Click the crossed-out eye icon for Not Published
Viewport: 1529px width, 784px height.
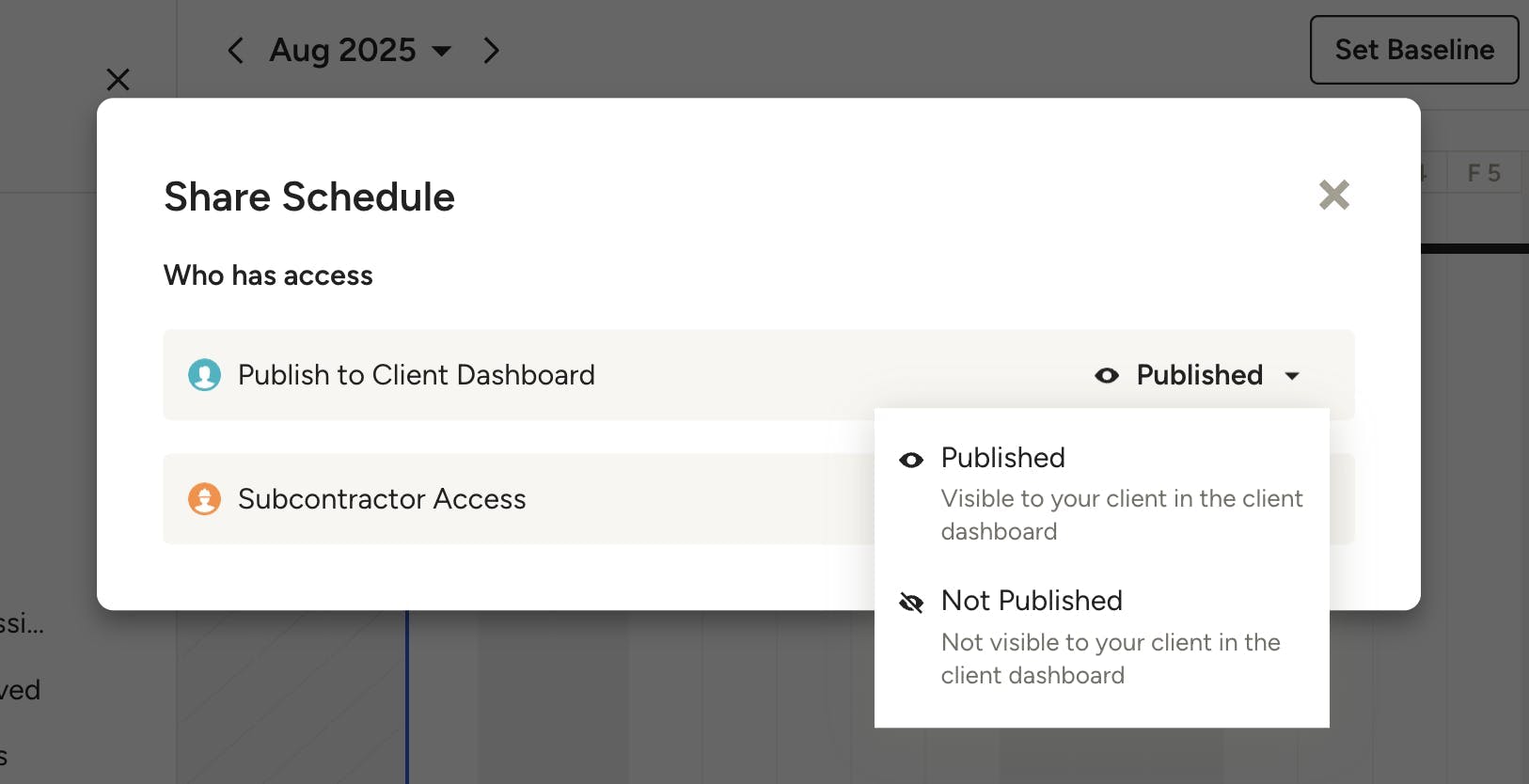tap(911, 603)
